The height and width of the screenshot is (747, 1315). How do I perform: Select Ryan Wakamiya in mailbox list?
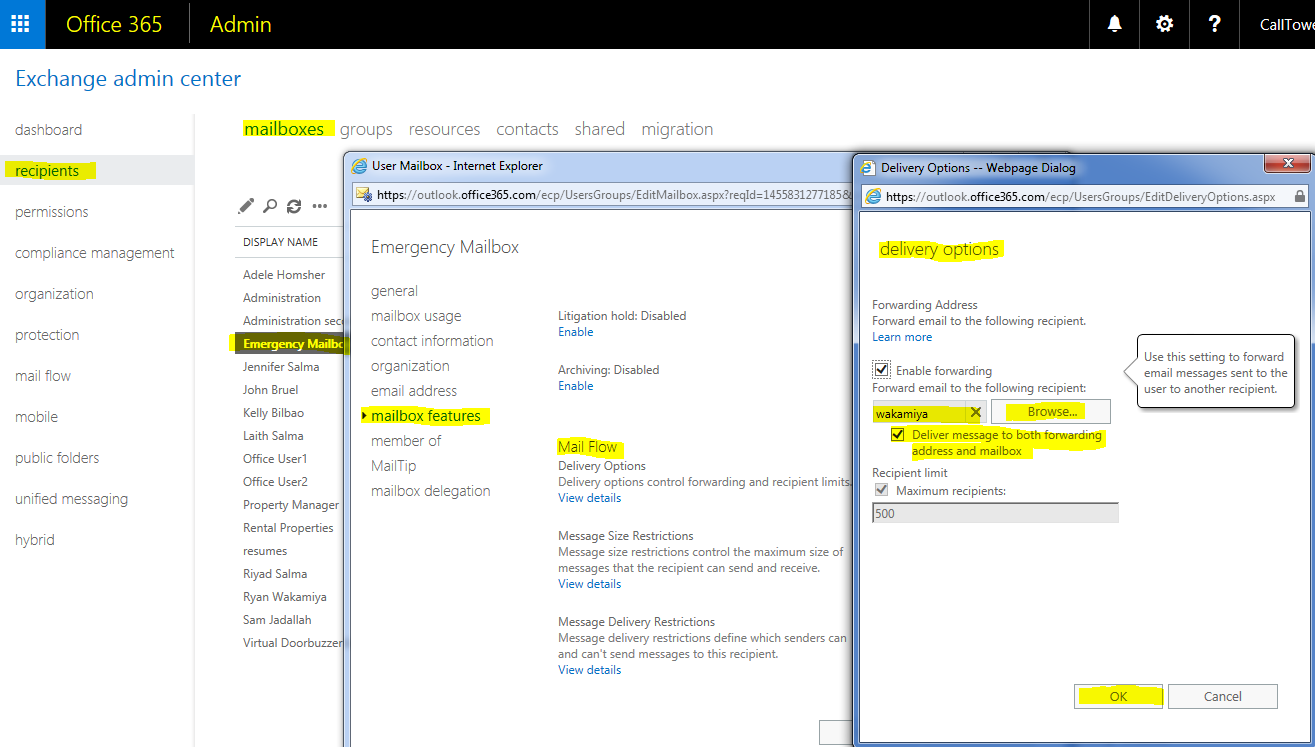coord(285,597)
